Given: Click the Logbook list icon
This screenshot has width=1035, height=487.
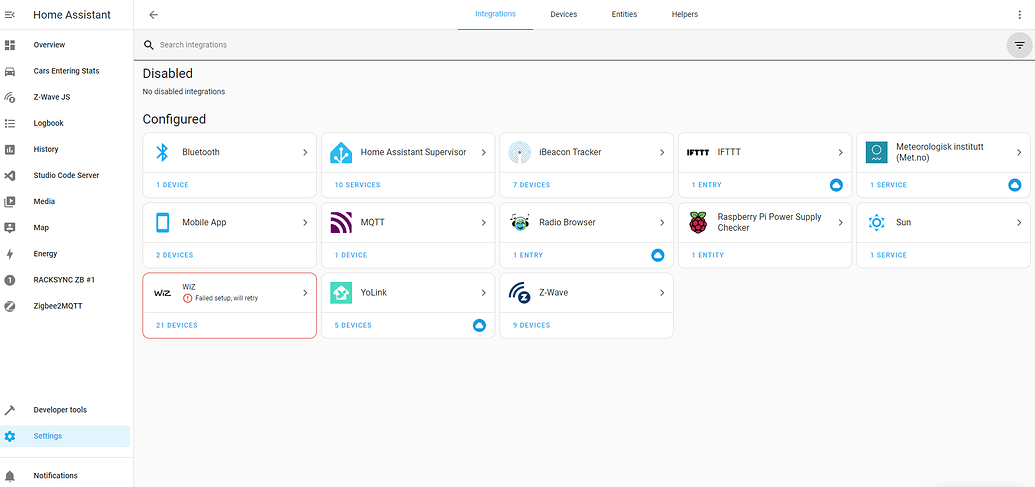Looking at the screenshot, I should click(9, 123).
